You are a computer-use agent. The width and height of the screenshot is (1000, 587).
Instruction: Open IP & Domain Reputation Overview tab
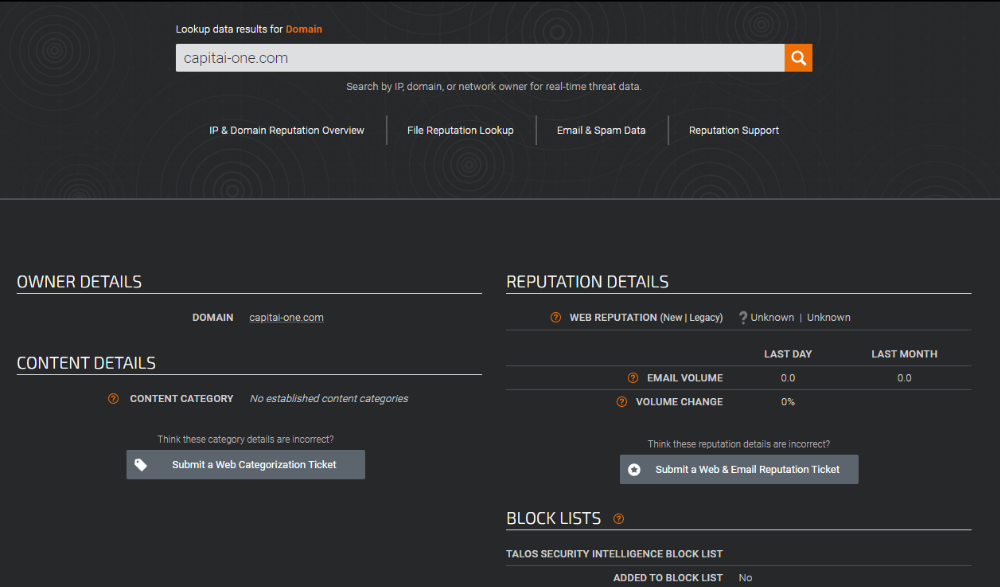tap(286, 130)
